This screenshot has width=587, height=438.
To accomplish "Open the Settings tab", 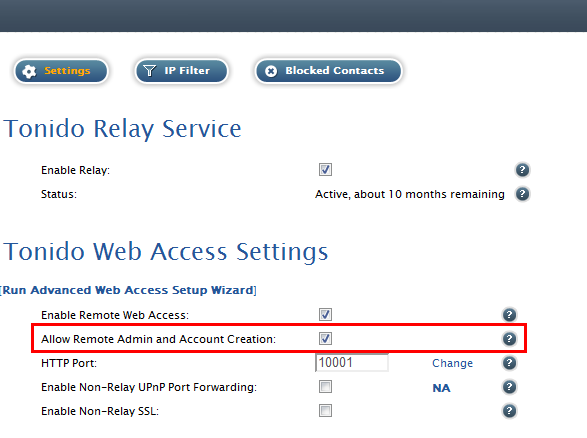I will point(61,71).
